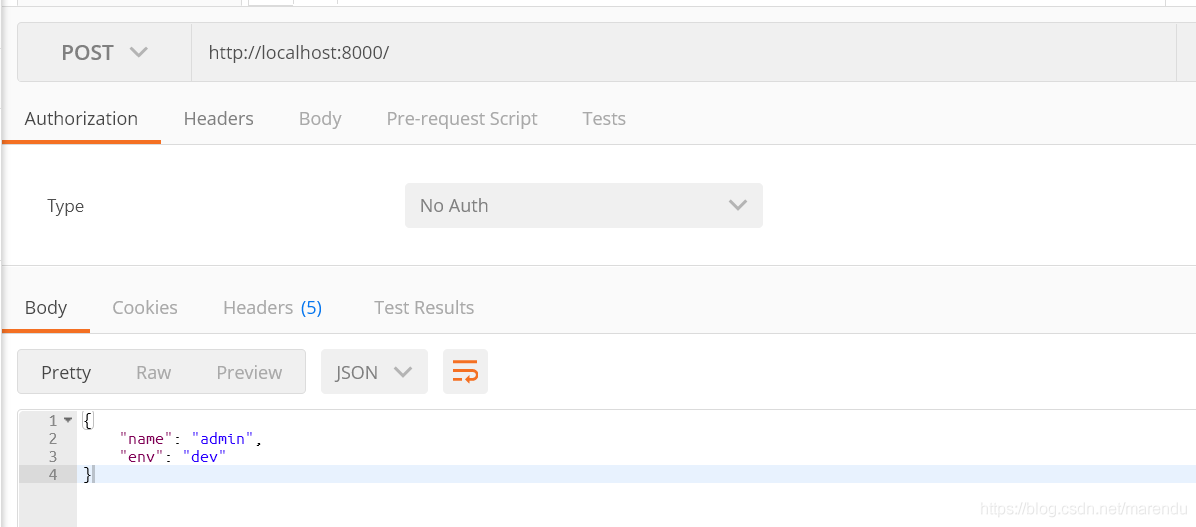The width and height of the screenshot is (1196, 527).
Task: Open the response Cookies tab
Action: point(145,307)
